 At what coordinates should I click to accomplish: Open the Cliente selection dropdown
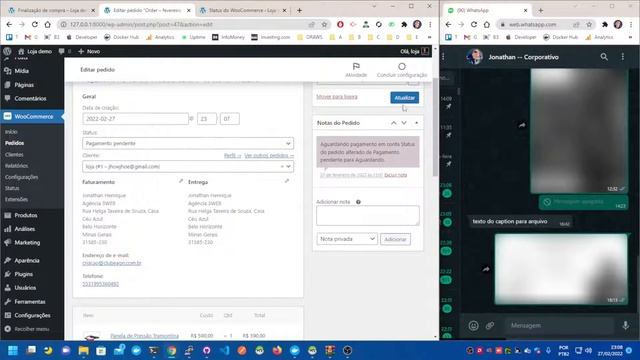188,167
